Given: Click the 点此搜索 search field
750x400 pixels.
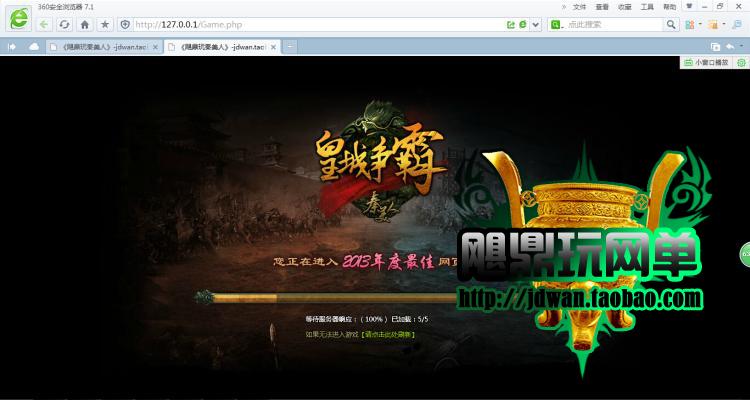Looking at the screenshot, I should click(x=614, y=24).
